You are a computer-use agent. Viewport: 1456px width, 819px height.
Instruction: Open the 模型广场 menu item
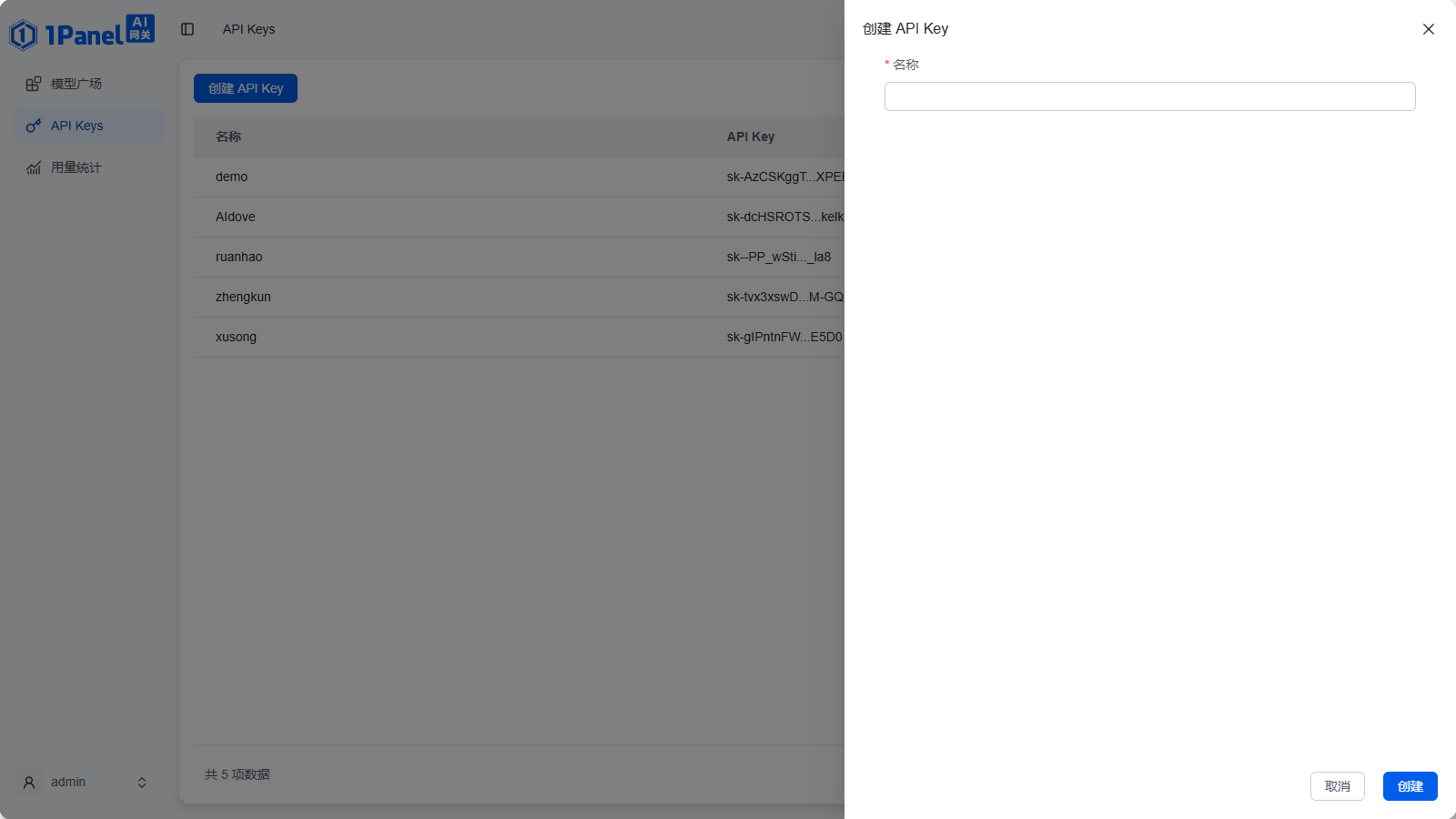click(89, 84)
